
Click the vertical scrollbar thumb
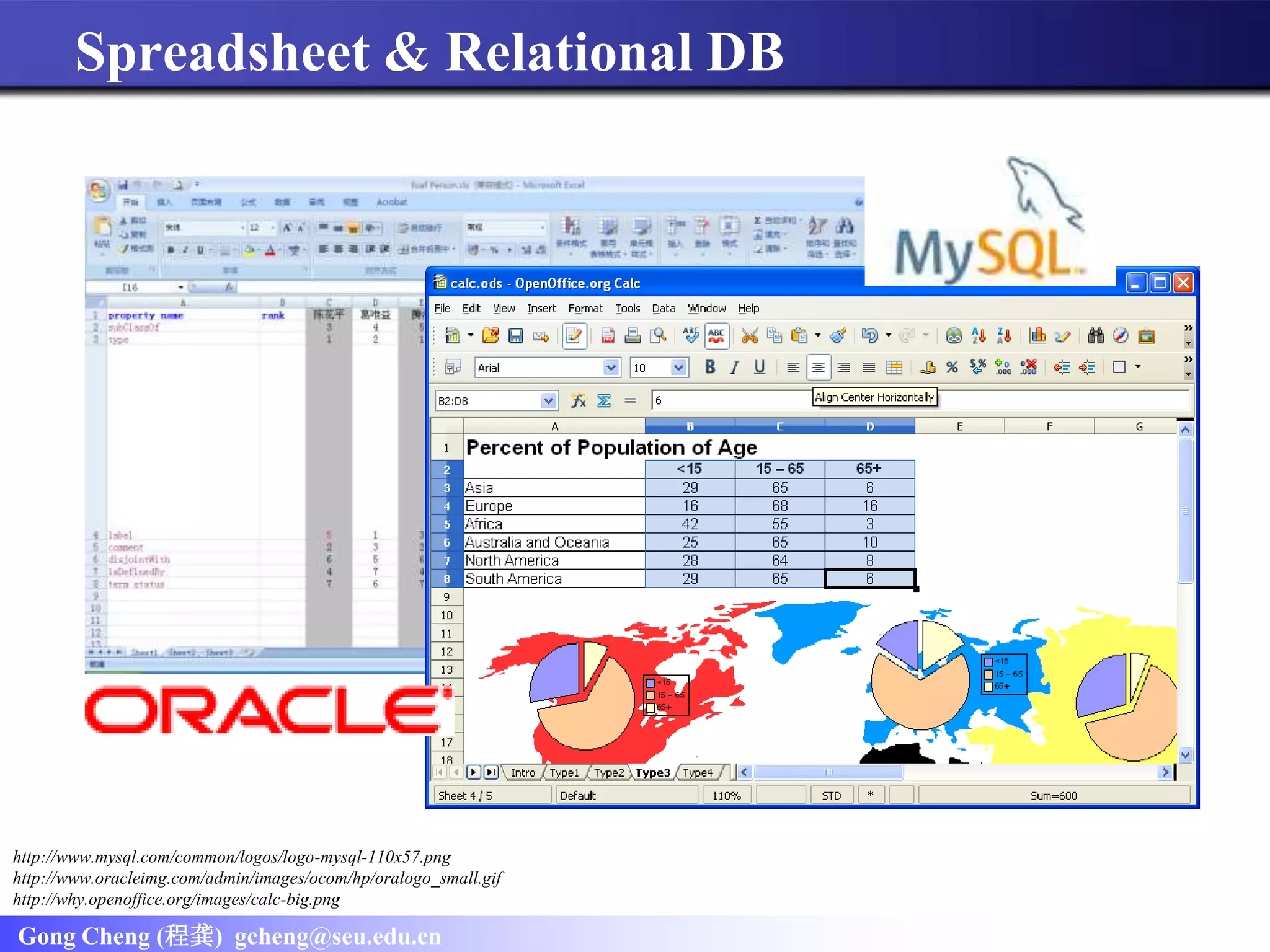[x=1185, y=511]
